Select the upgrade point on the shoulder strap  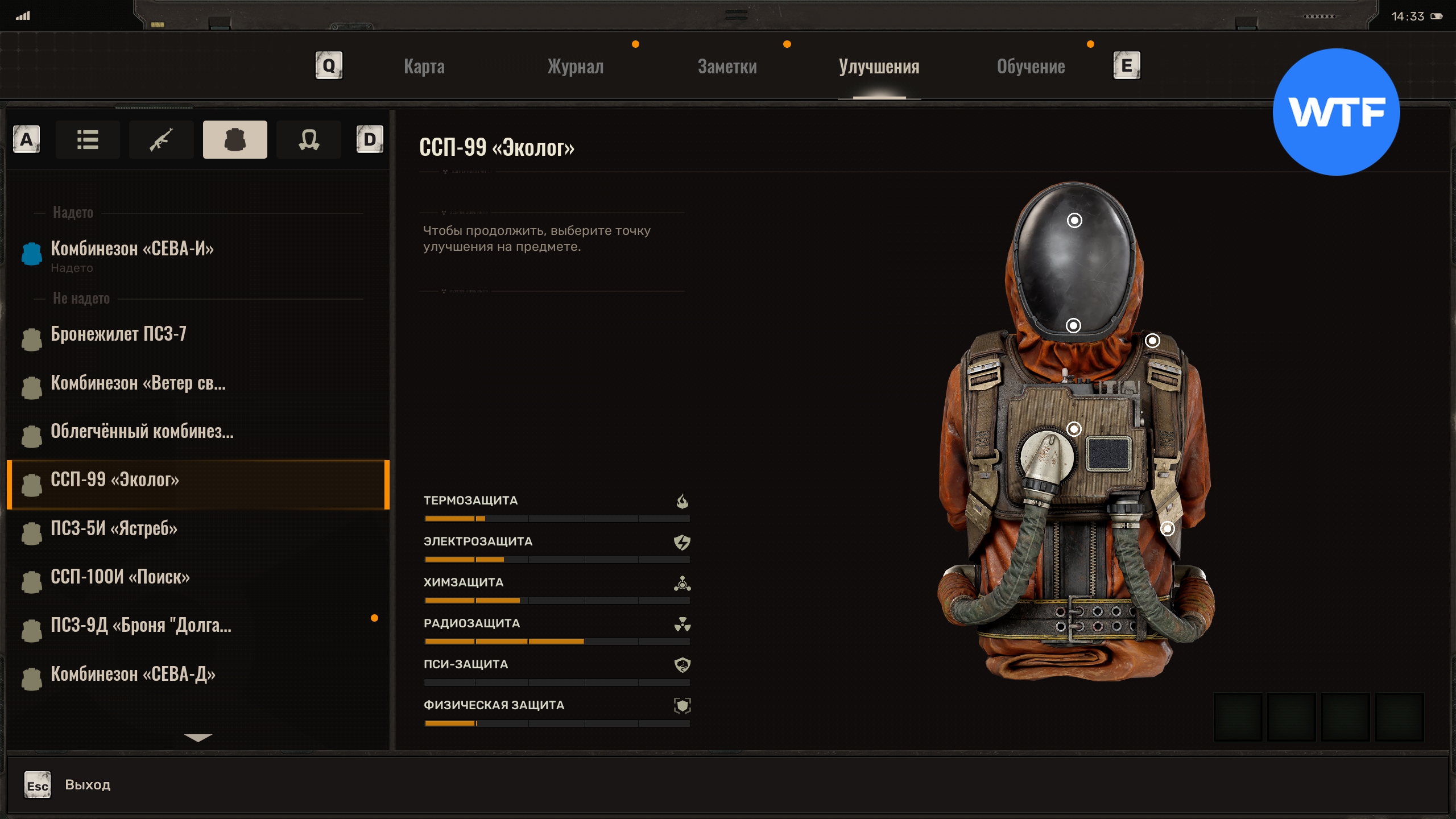(1152, 341)
